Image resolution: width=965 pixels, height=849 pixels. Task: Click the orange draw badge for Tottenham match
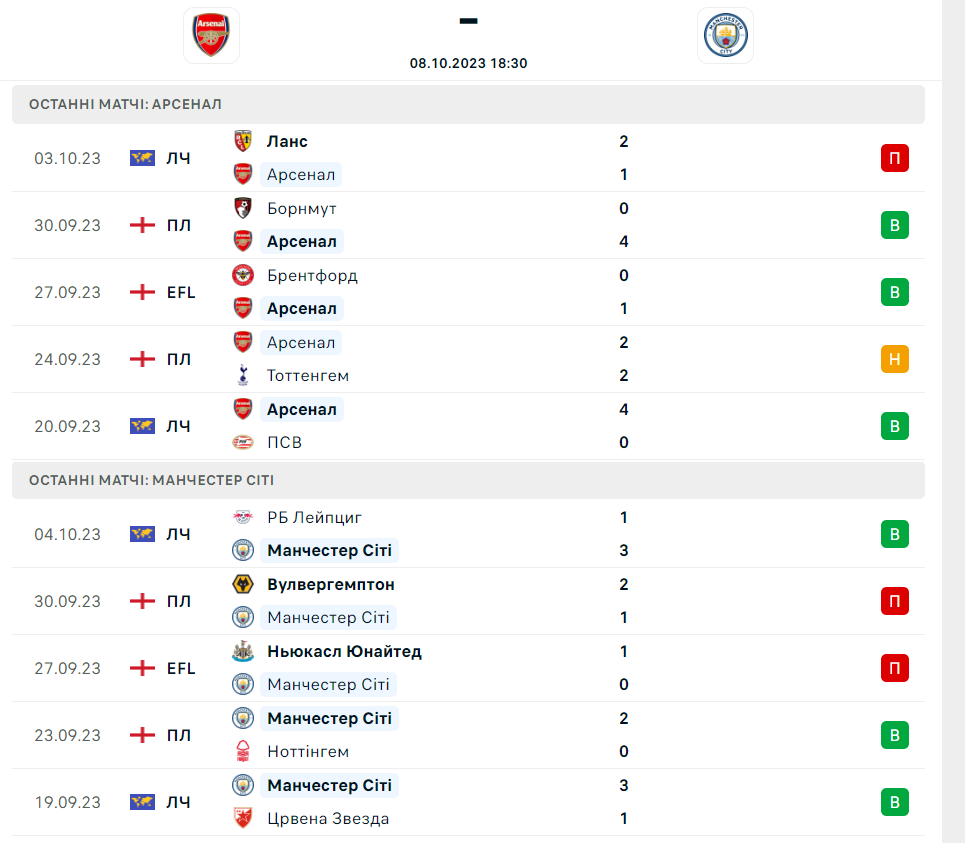click(894, 359)
